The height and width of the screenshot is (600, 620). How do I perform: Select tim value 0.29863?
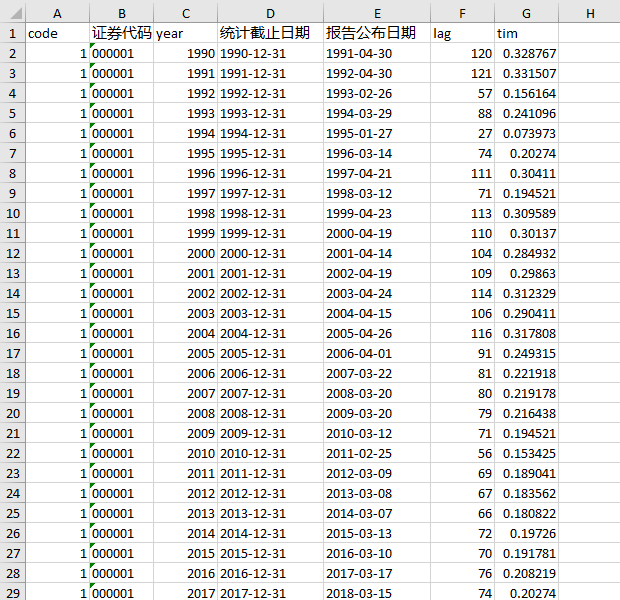tap(527, 273)
